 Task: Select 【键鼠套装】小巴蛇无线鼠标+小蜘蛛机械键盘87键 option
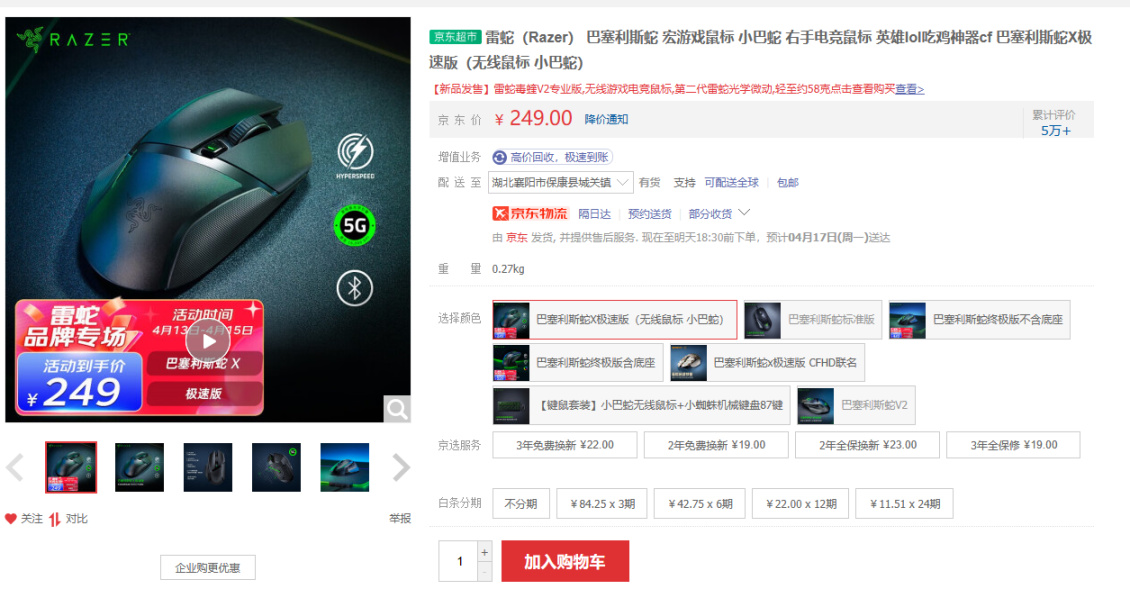(x=641, y=405)
